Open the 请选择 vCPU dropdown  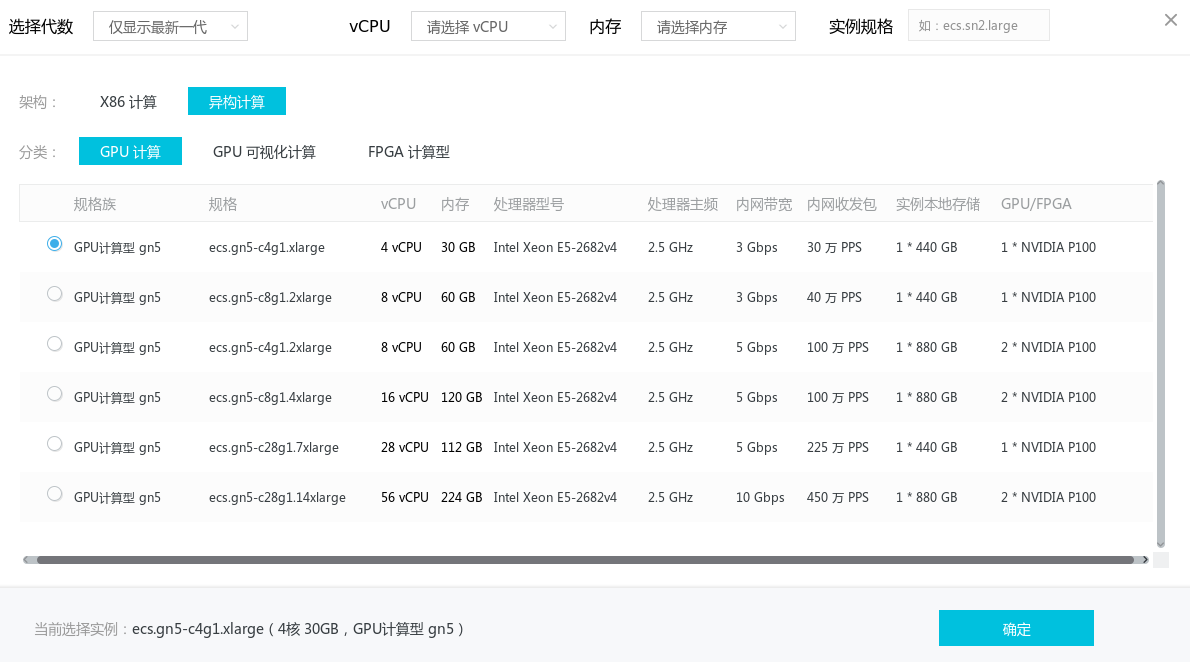point(488,27)
